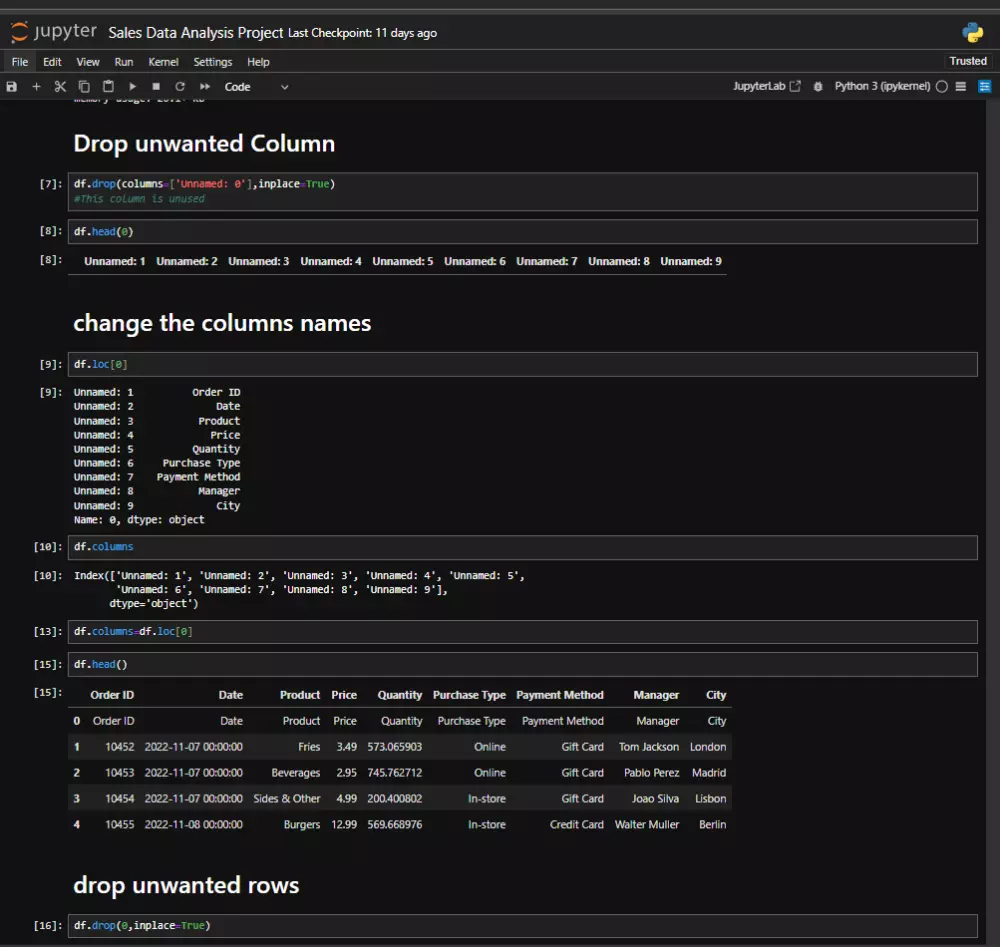Viewport: 1000px width, 947px height.
Task: Click the save notebook icon
Action: click(x=12, y=87)
